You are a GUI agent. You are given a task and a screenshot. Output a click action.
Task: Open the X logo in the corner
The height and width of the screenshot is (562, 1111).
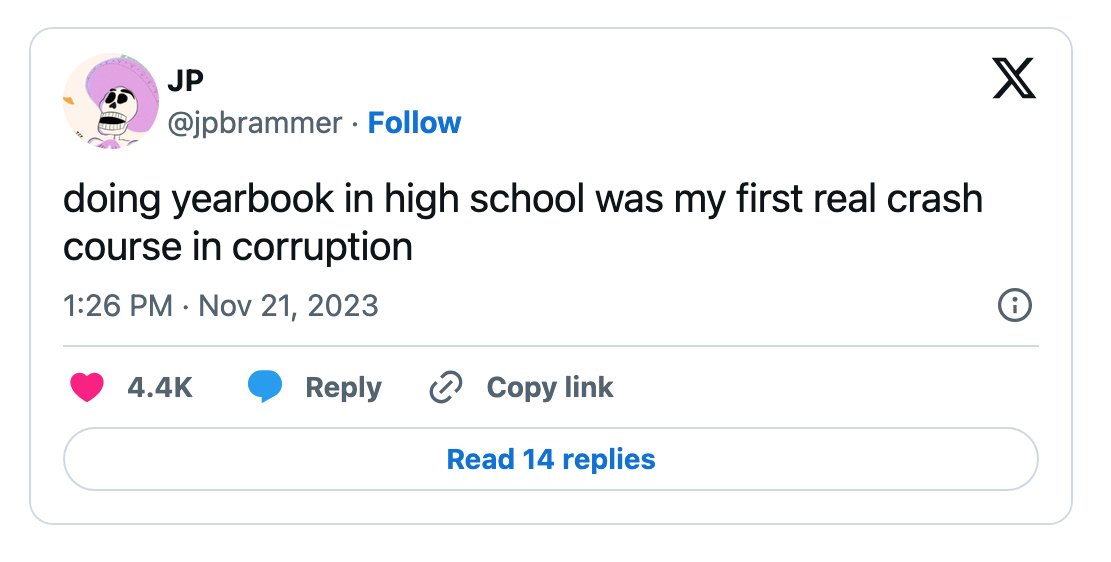pyautogui.click(x=1013, y=78)
